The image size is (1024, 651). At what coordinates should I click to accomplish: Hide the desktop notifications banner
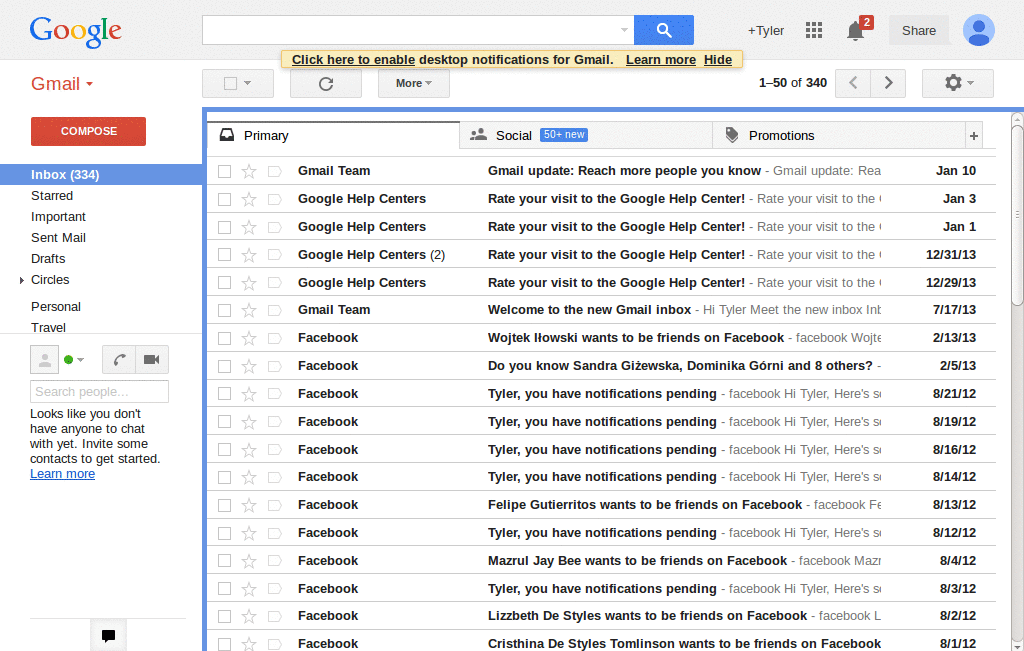tap(717, 59)
